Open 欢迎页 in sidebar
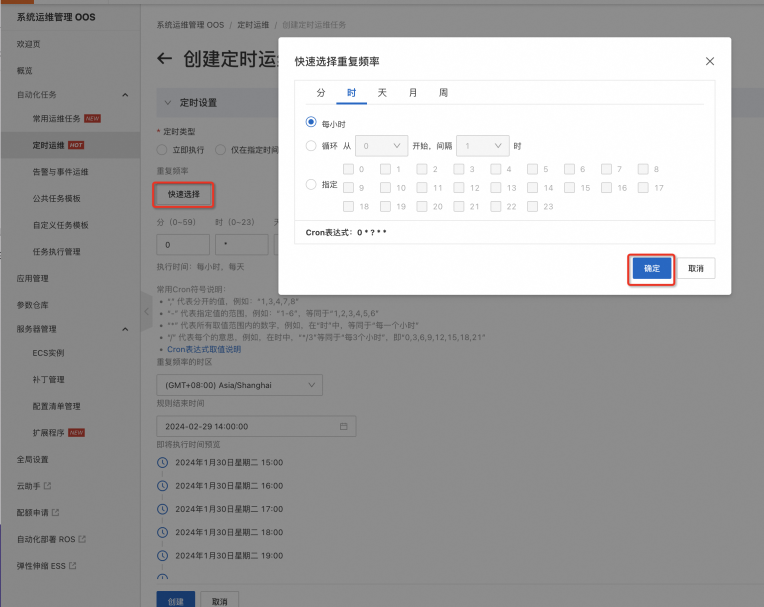 (x=28, y=44)
